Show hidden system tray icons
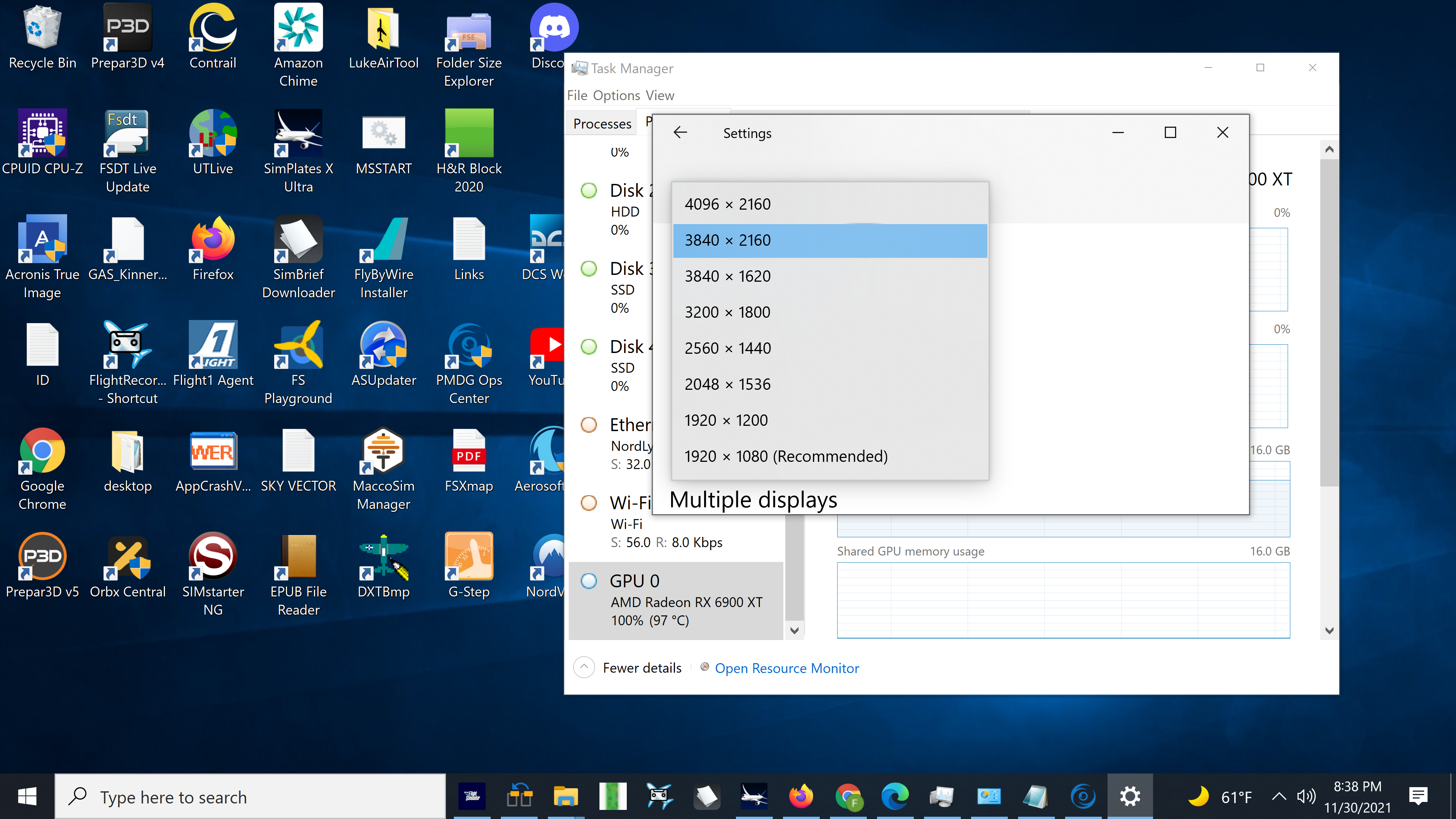 1279,797
